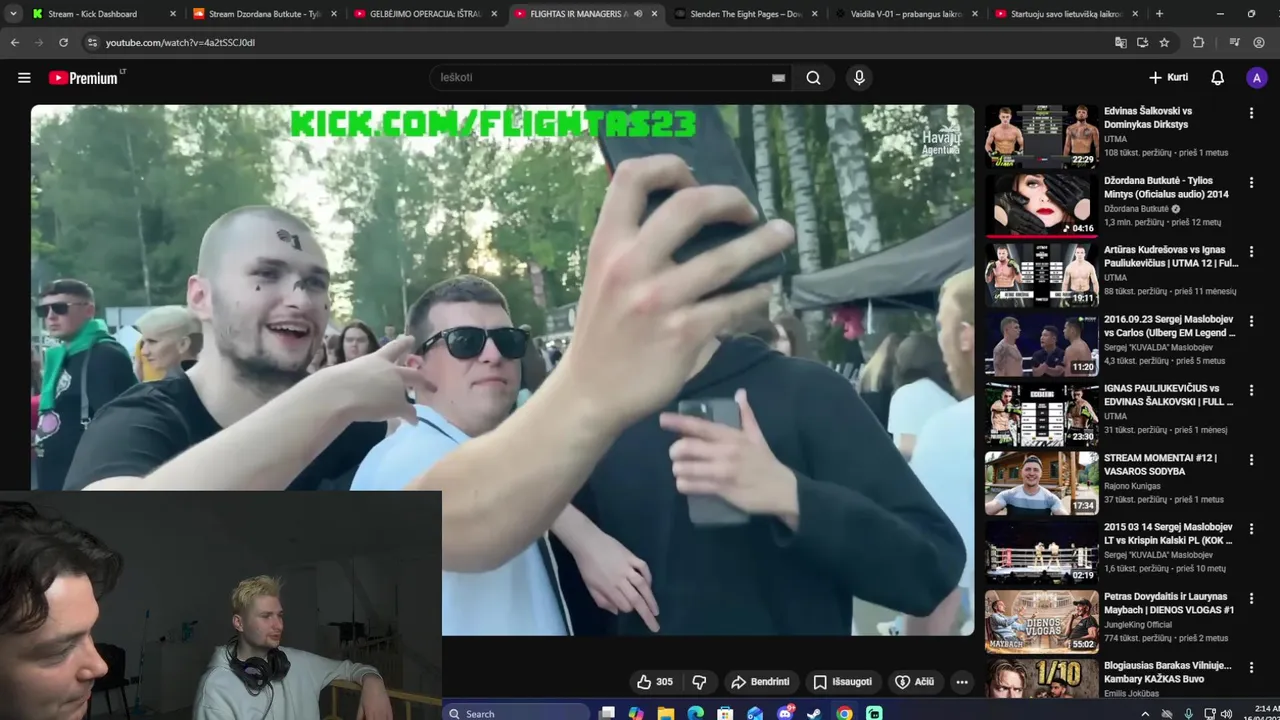Open File Explorer from the taskbar
The width and height of the screenshot is (1280, 720).
[666, 713]
